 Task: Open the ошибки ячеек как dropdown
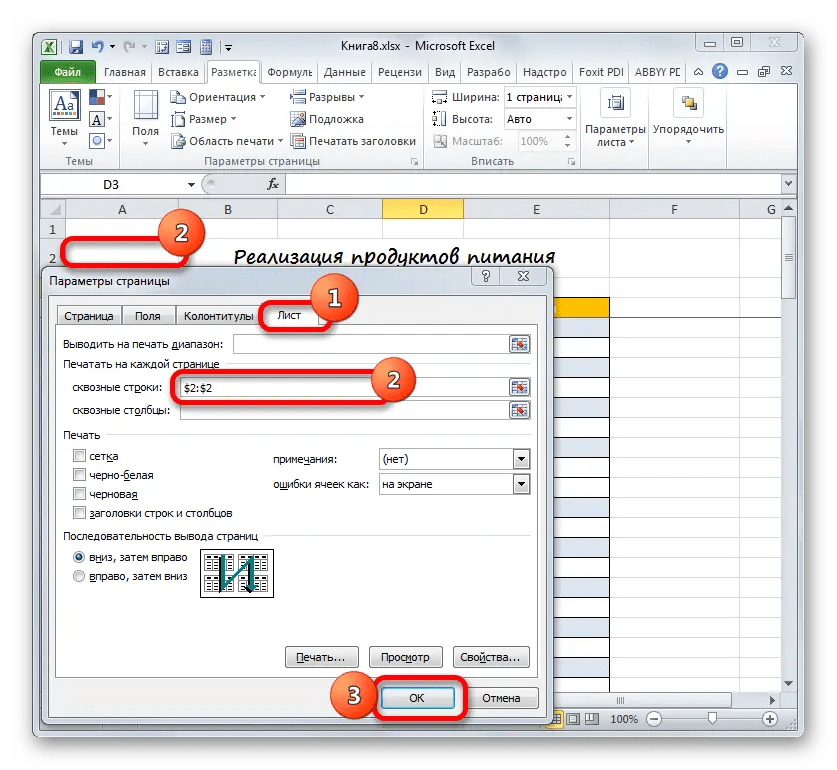[521, 485]
